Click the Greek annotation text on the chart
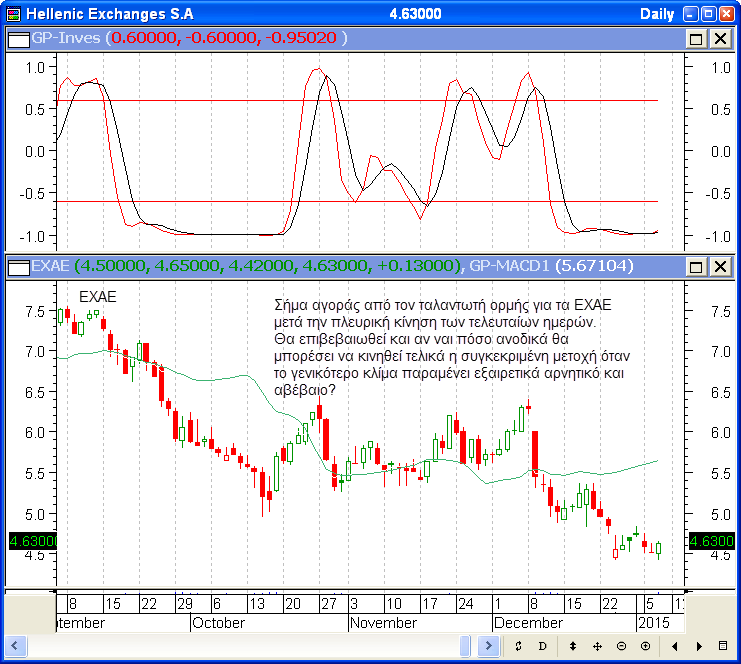 coord(452,347)
